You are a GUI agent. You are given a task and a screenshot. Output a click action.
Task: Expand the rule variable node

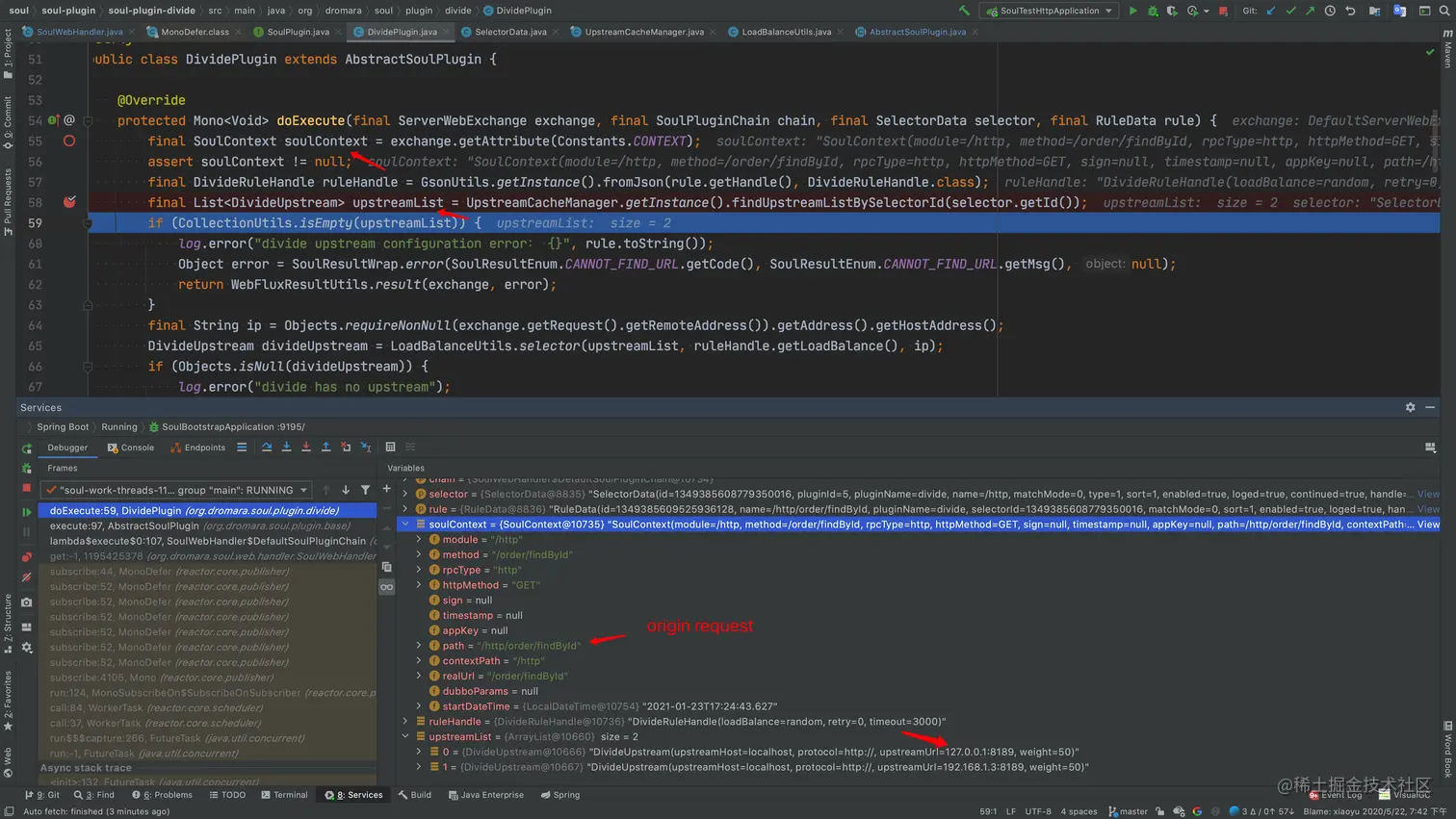405,509
